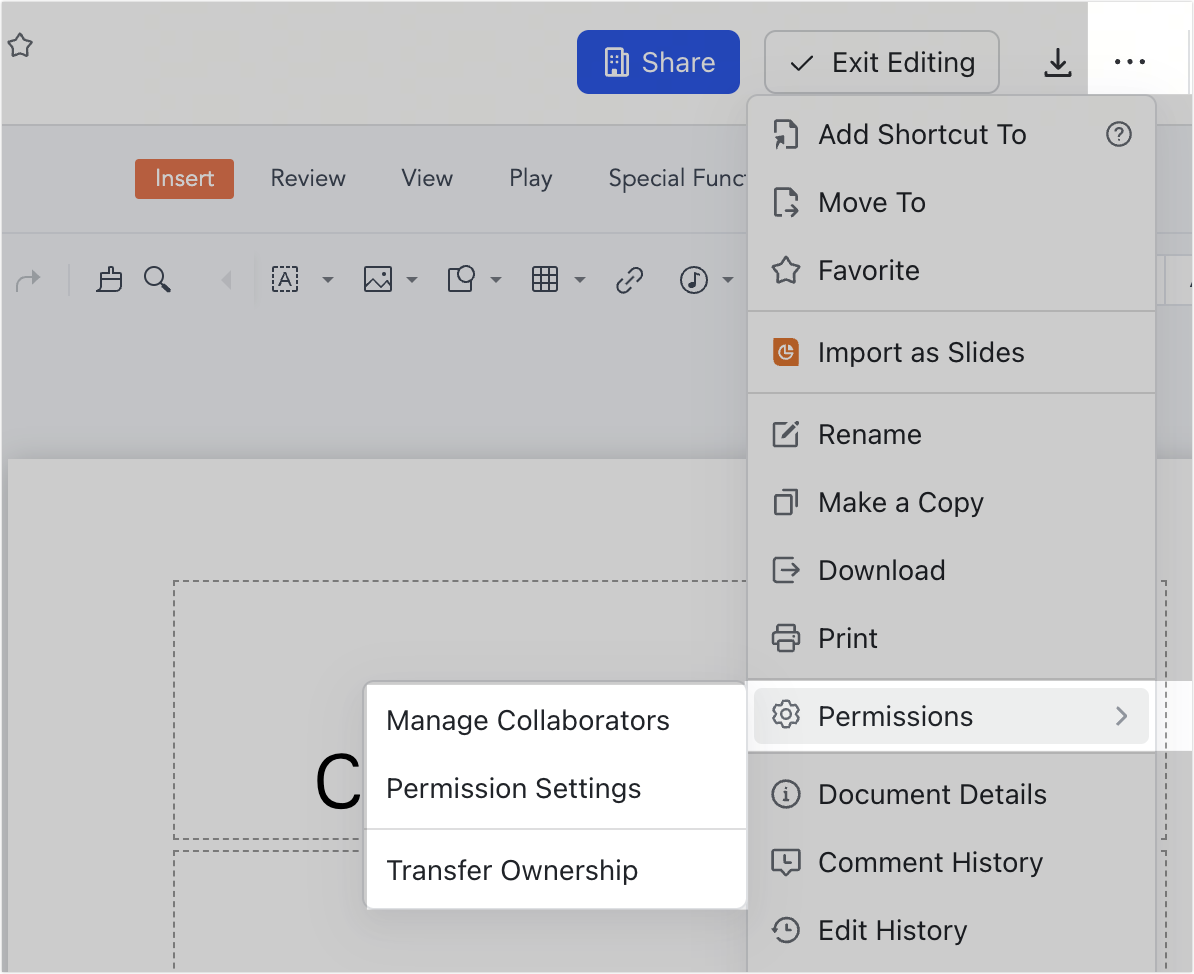Screen dimensions: 1194x974
Task: Click the blue Share button
Action: [658, 62]
